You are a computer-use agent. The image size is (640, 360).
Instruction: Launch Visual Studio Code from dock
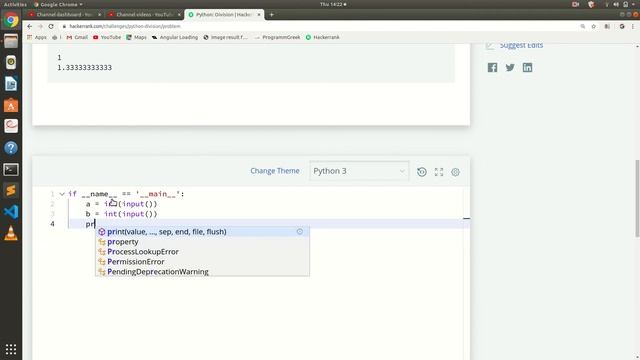pyautogui.click(x=11, y=212)
